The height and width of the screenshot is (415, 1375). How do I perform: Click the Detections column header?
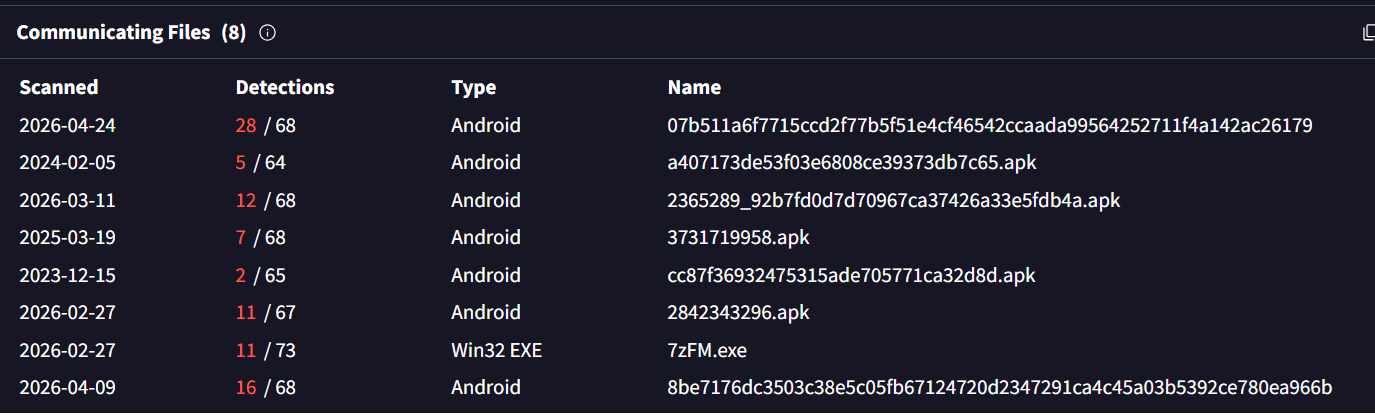pyautogui.click(x=285, y=87)
